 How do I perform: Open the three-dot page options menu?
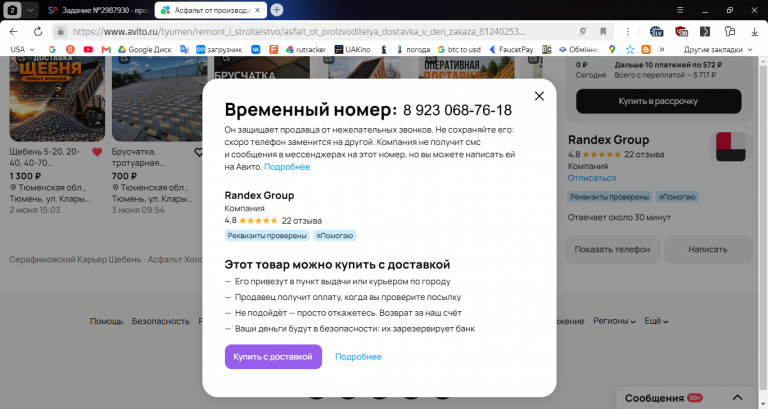click(x=627, y=31)
